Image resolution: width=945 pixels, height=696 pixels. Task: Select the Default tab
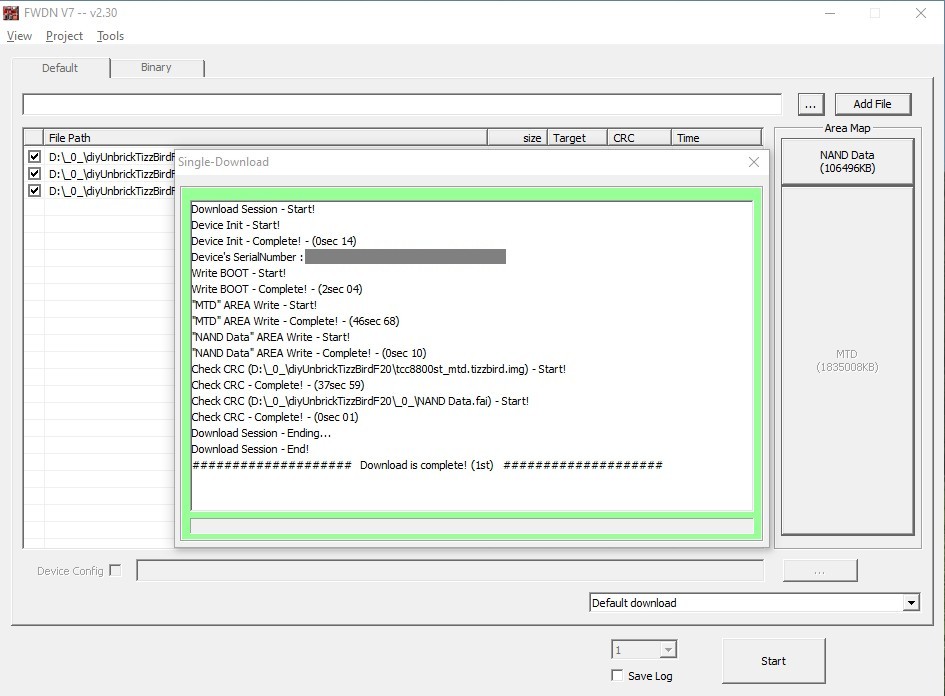tap(60, 68)
